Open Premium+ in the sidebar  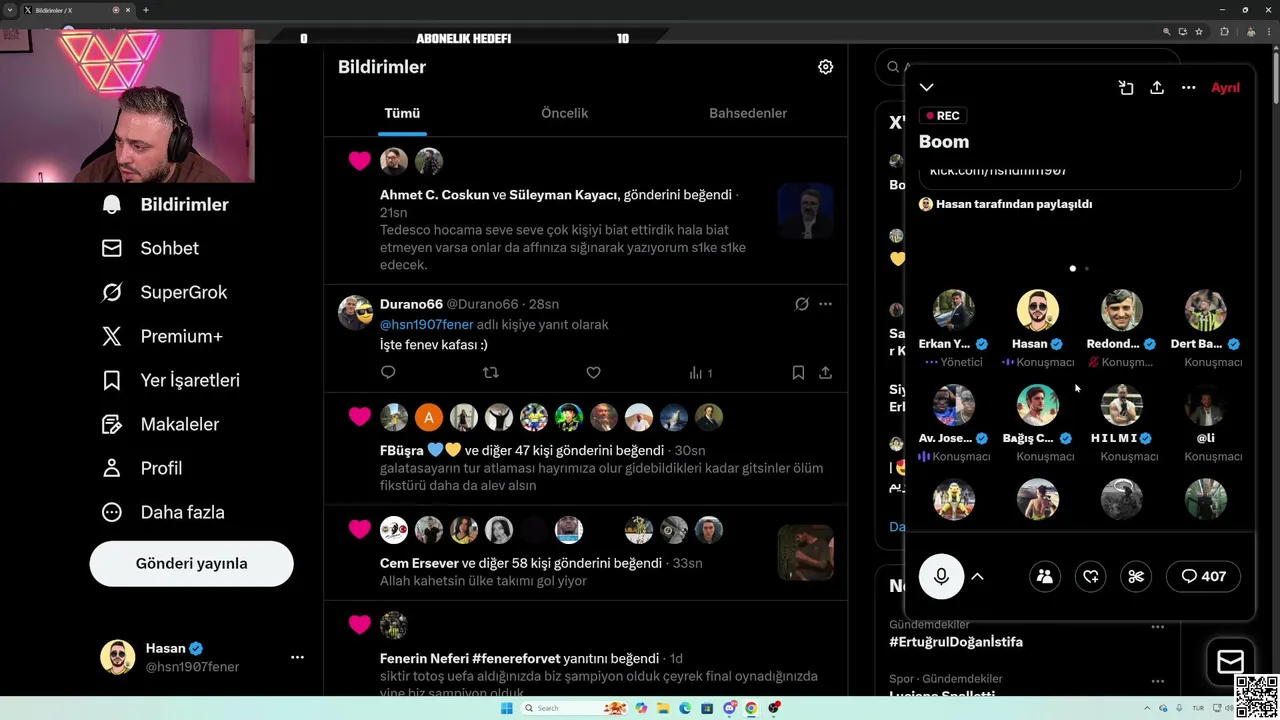point(163,336)
